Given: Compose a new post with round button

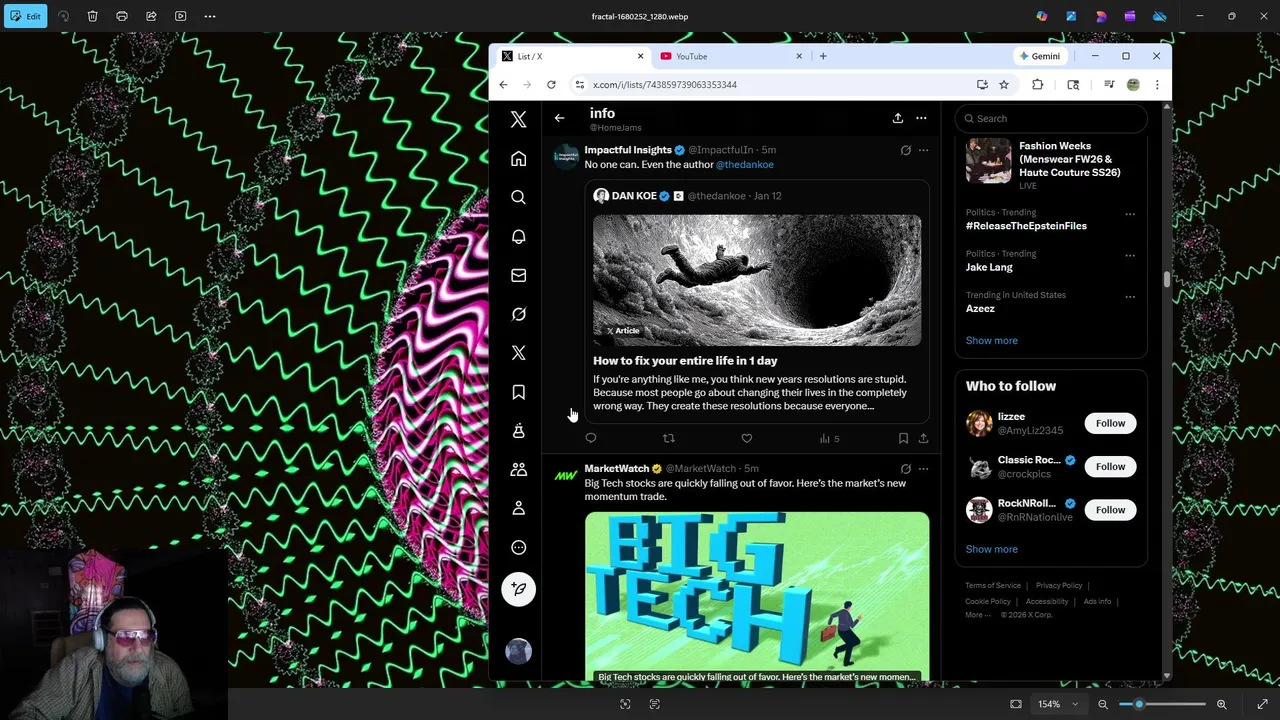Looking at the screenshot, I should (x=518, y=589).
